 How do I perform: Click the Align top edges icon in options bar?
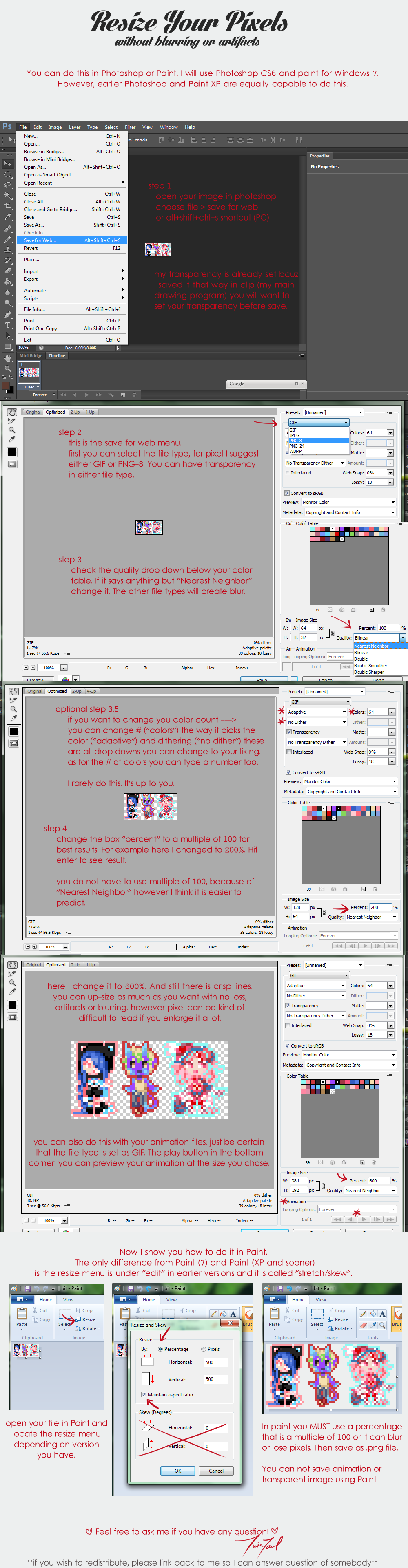[162, 140]
